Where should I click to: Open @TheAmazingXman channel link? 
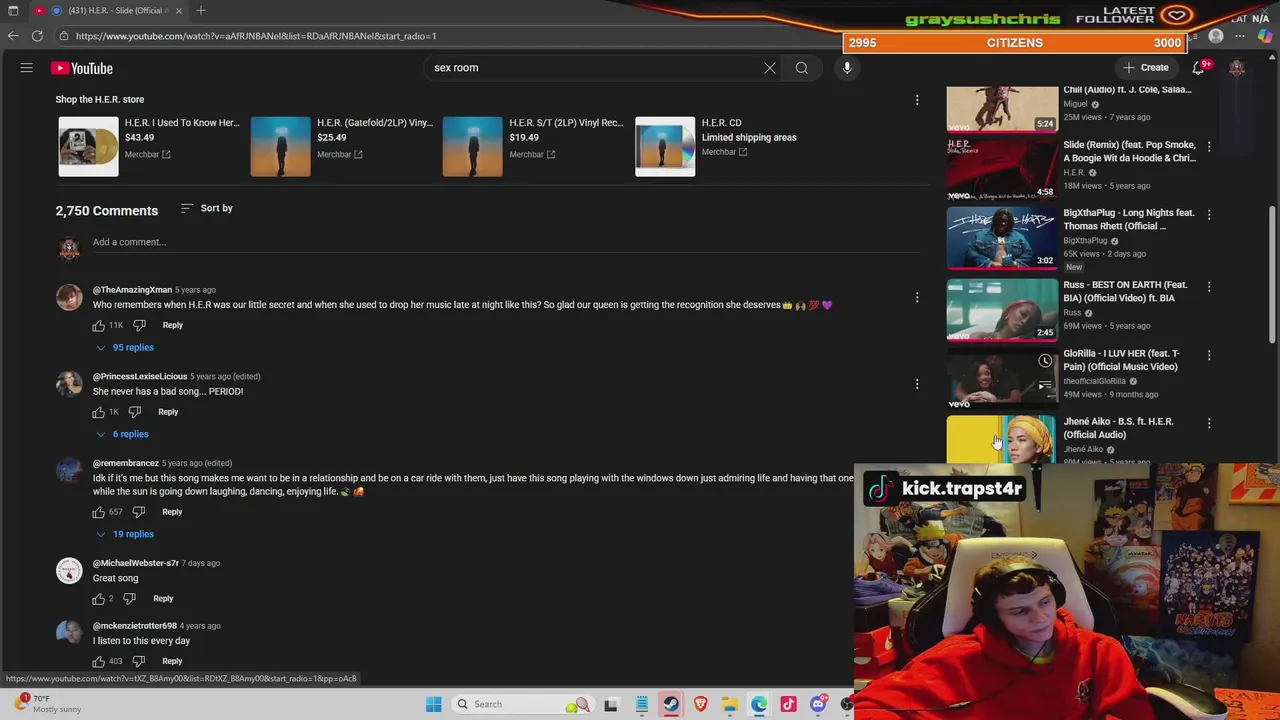pyautogui.click(x=132, y=290)
